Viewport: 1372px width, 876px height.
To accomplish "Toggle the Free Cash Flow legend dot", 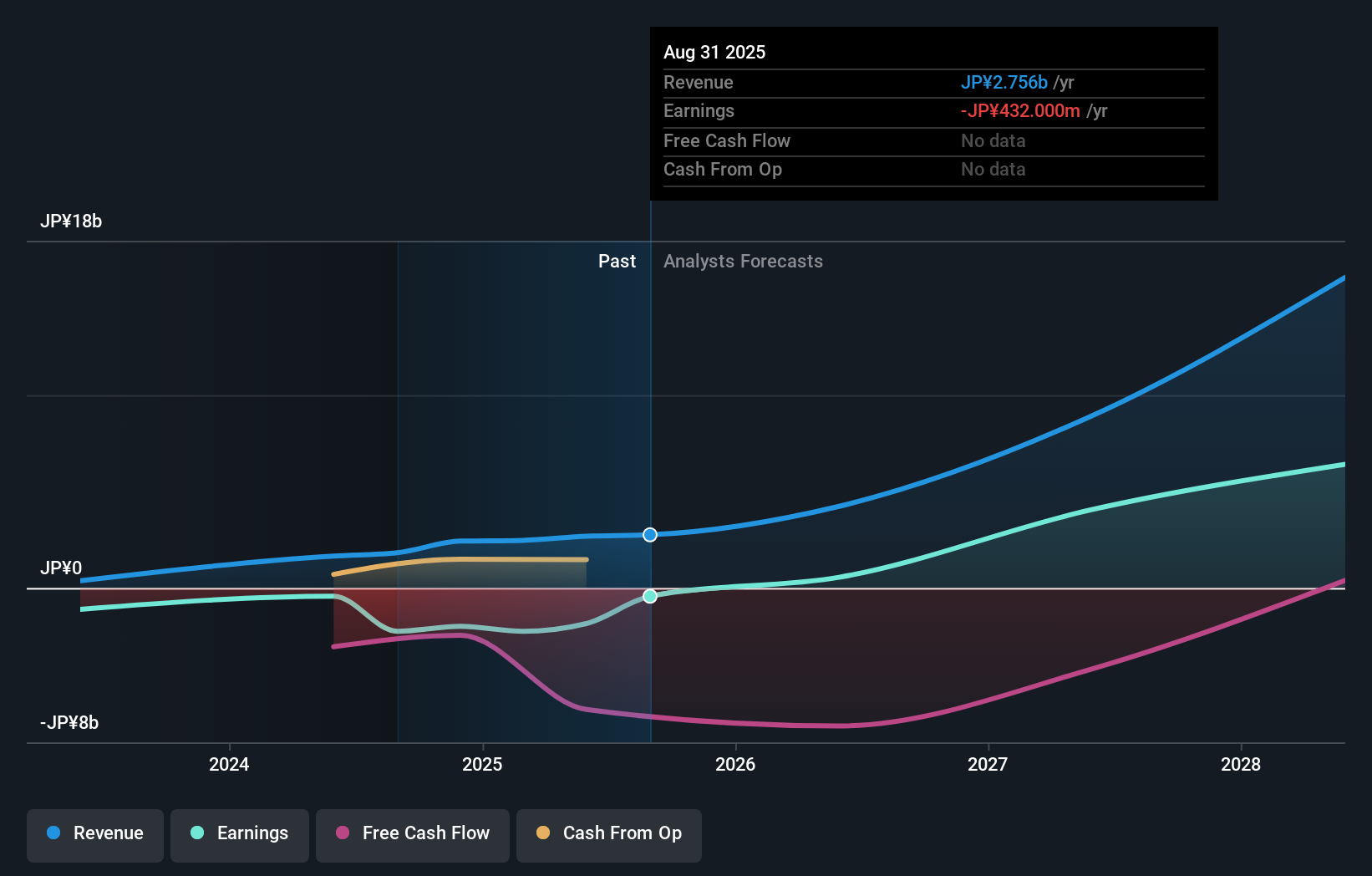I will coord(343,833).
